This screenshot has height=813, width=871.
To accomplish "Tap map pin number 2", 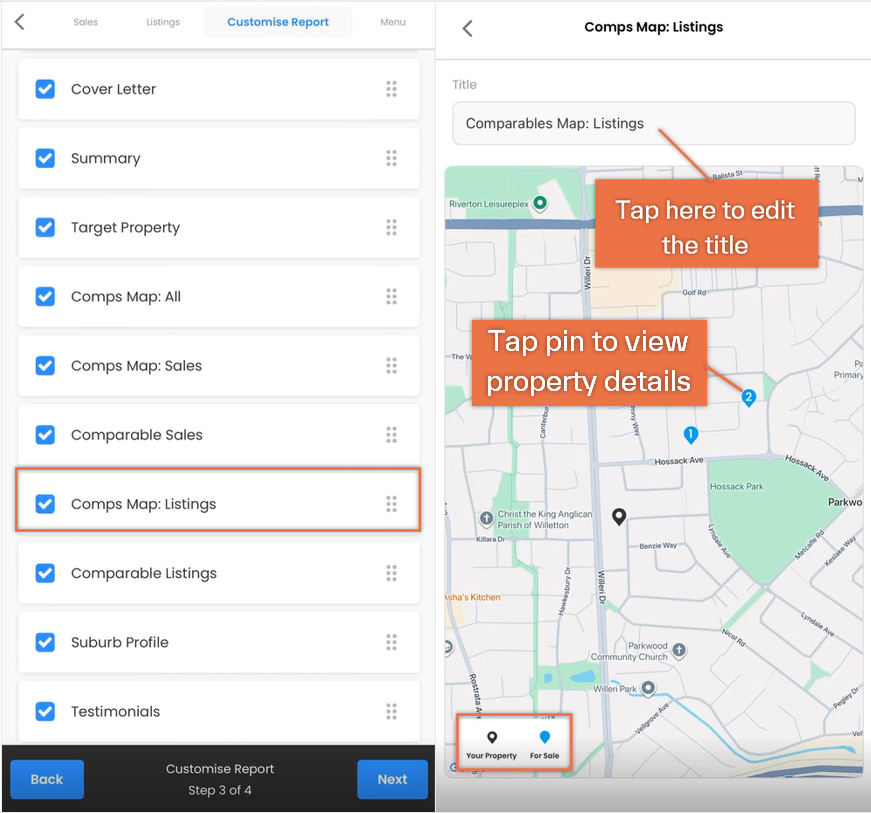I will [748, 398].
